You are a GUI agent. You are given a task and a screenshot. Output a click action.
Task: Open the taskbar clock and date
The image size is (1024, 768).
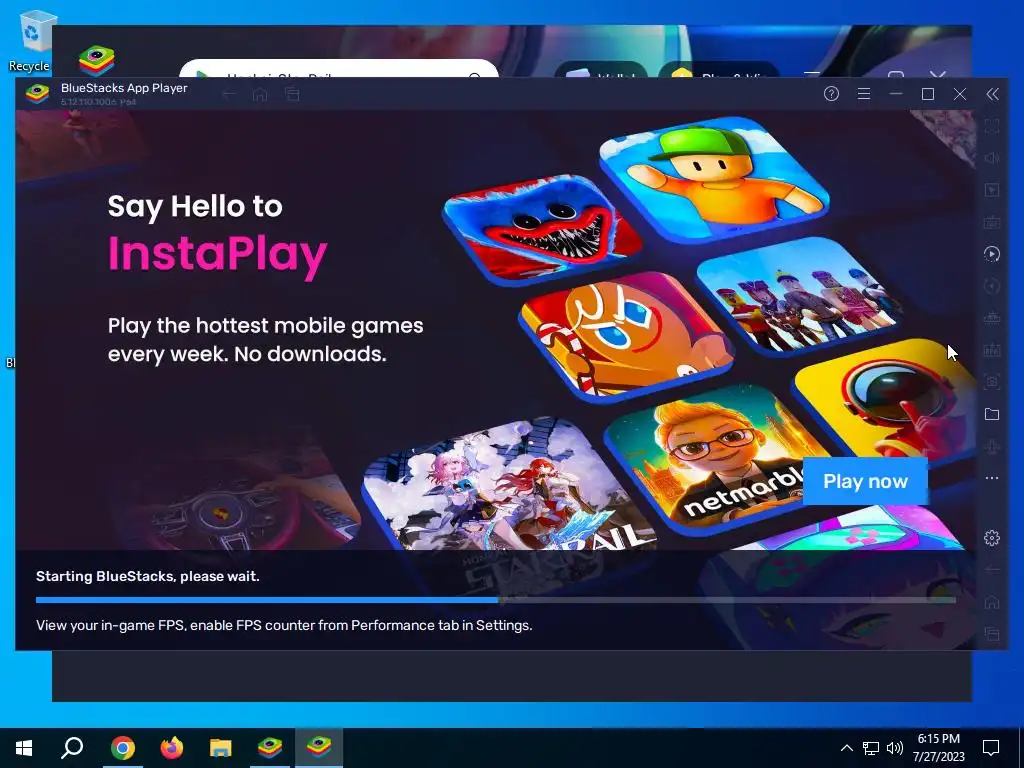pos(938,748)
